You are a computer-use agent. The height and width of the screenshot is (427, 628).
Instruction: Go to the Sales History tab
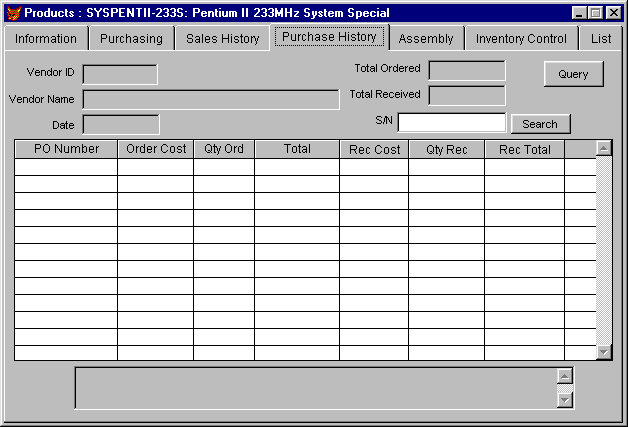click(222, 39)
